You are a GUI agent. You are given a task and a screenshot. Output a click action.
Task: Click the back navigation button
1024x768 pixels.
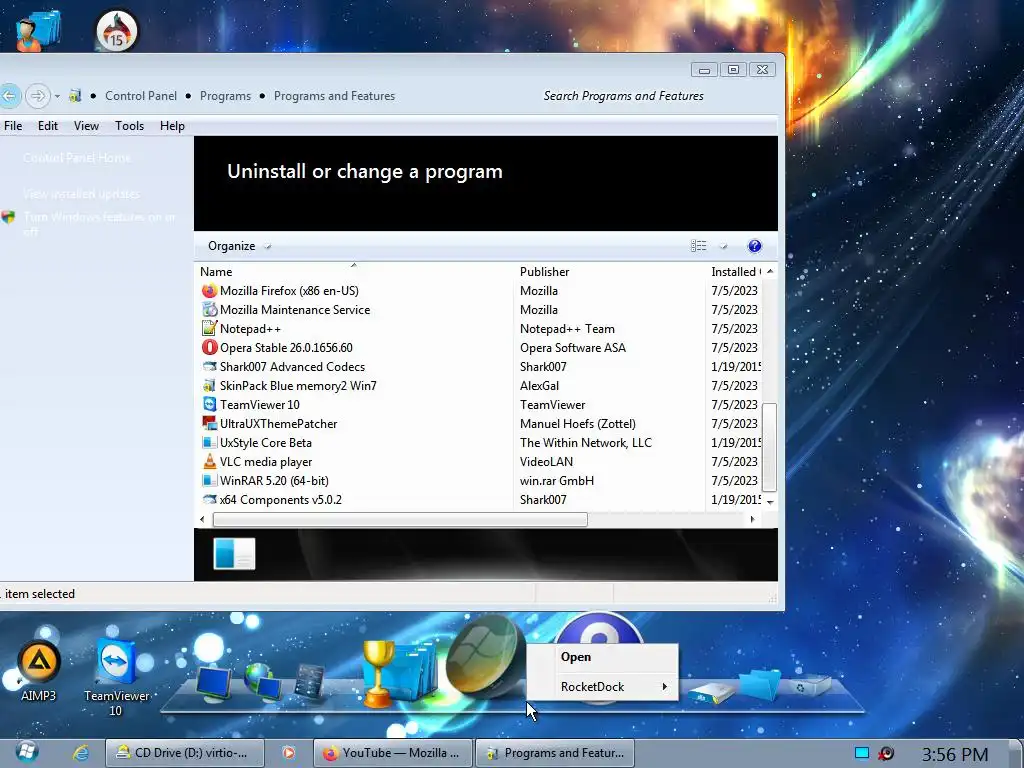(x=9, y=96)
